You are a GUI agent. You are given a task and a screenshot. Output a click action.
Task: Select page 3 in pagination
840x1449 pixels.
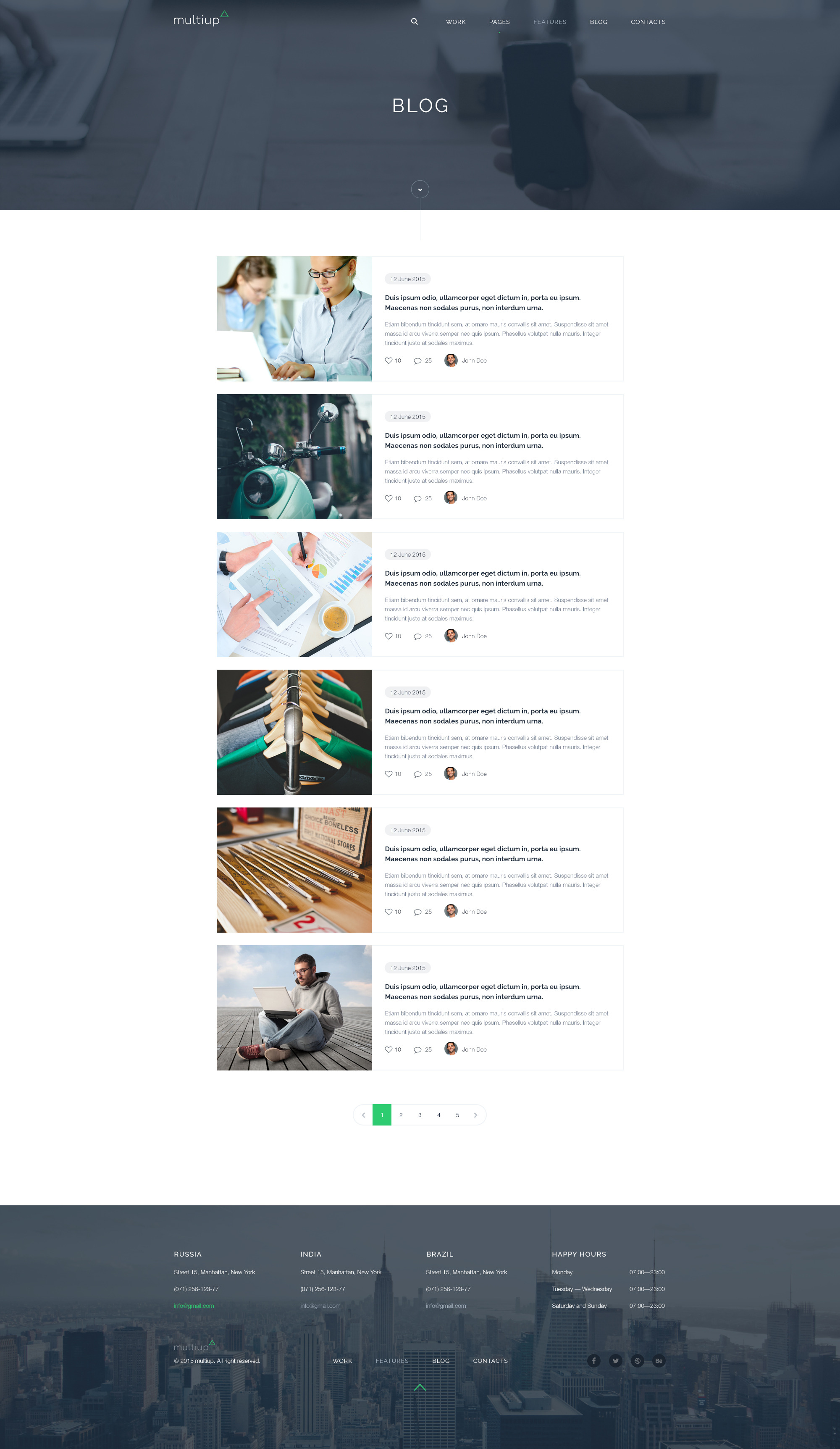pyautogui.click(x=420, y=1115)
